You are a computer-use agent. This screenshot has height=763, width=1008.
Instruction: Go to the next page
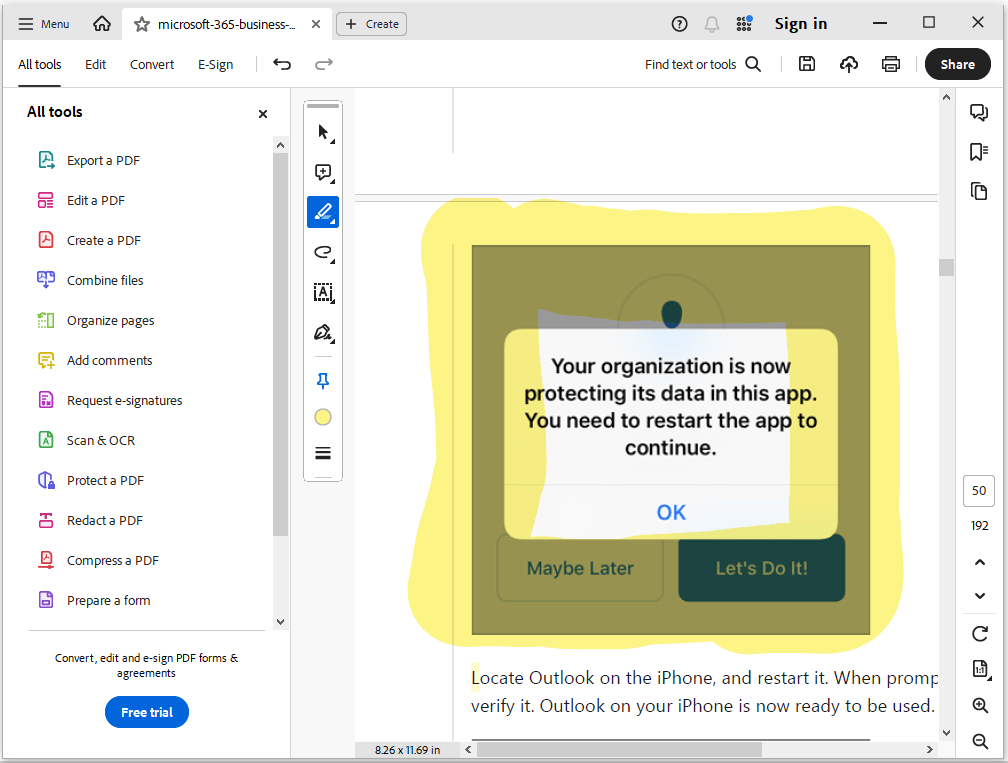pyautogui.click(x=980, y=596)
